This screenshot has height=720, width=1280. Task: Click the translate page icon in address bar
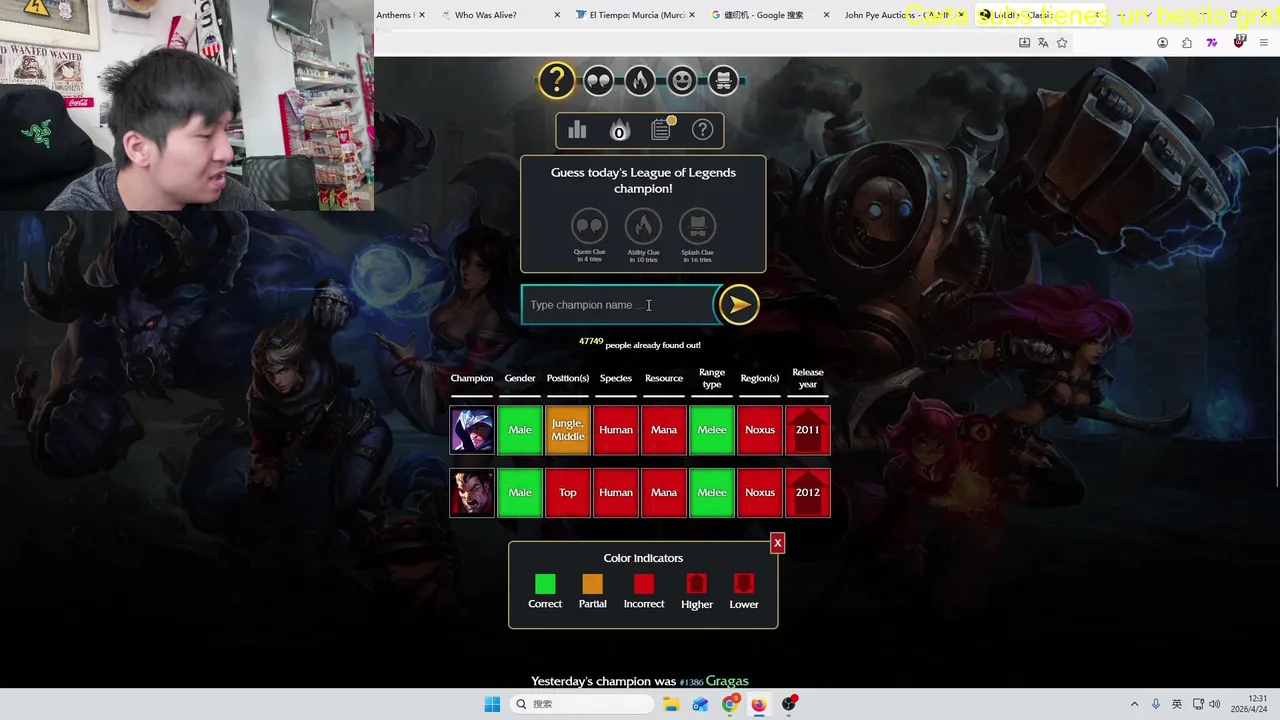pos(1043,43)
